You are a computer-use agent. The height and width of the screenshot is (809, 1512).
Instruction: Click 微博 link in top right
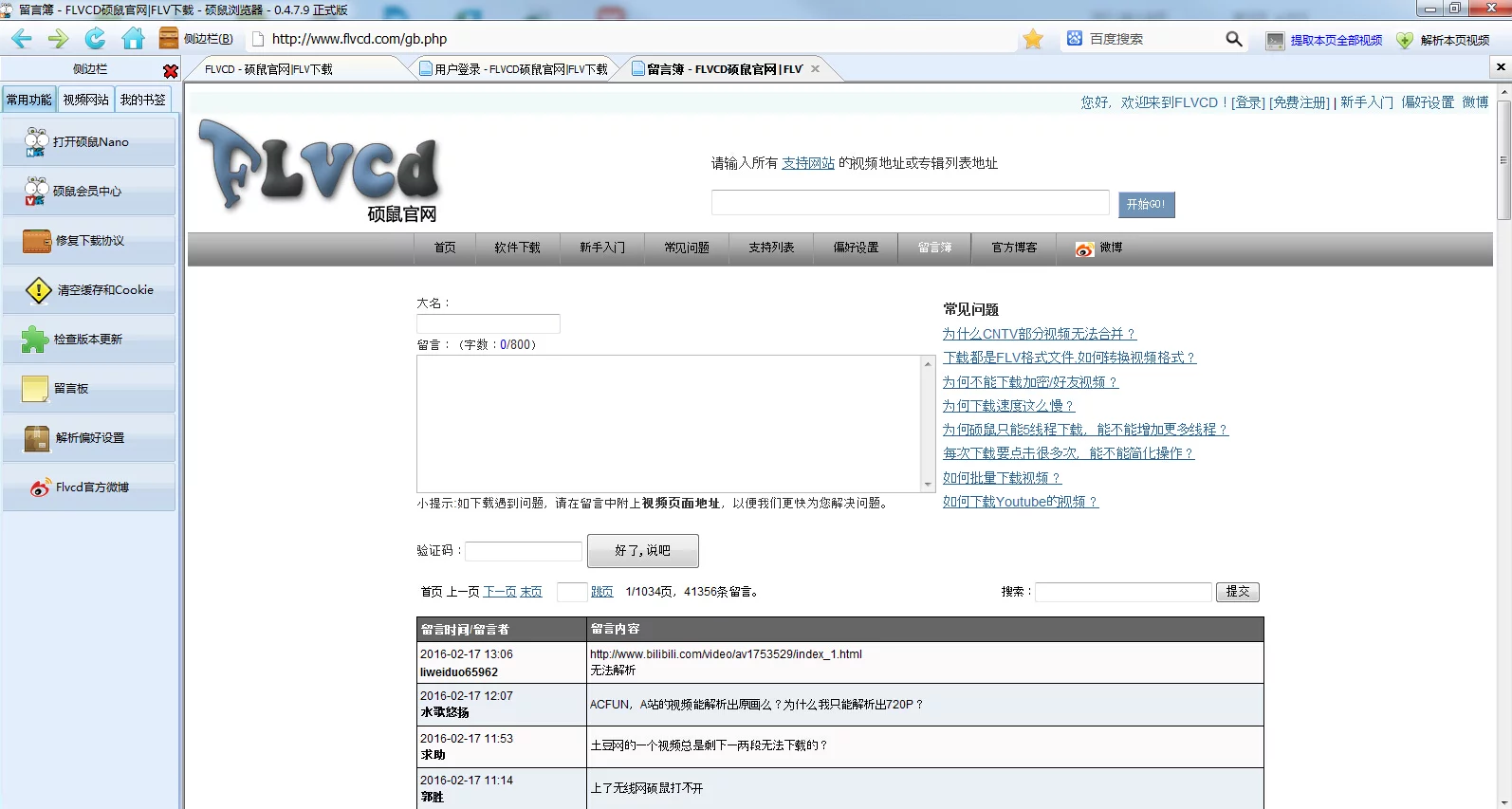1475,102
